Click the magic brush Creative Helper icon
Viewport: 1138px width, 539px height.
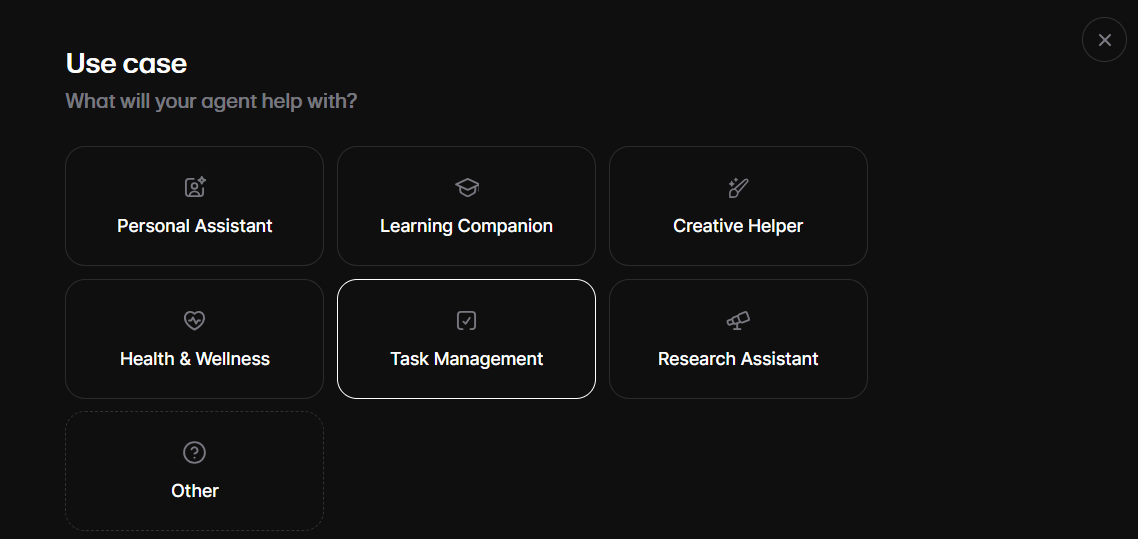(738, 187)
